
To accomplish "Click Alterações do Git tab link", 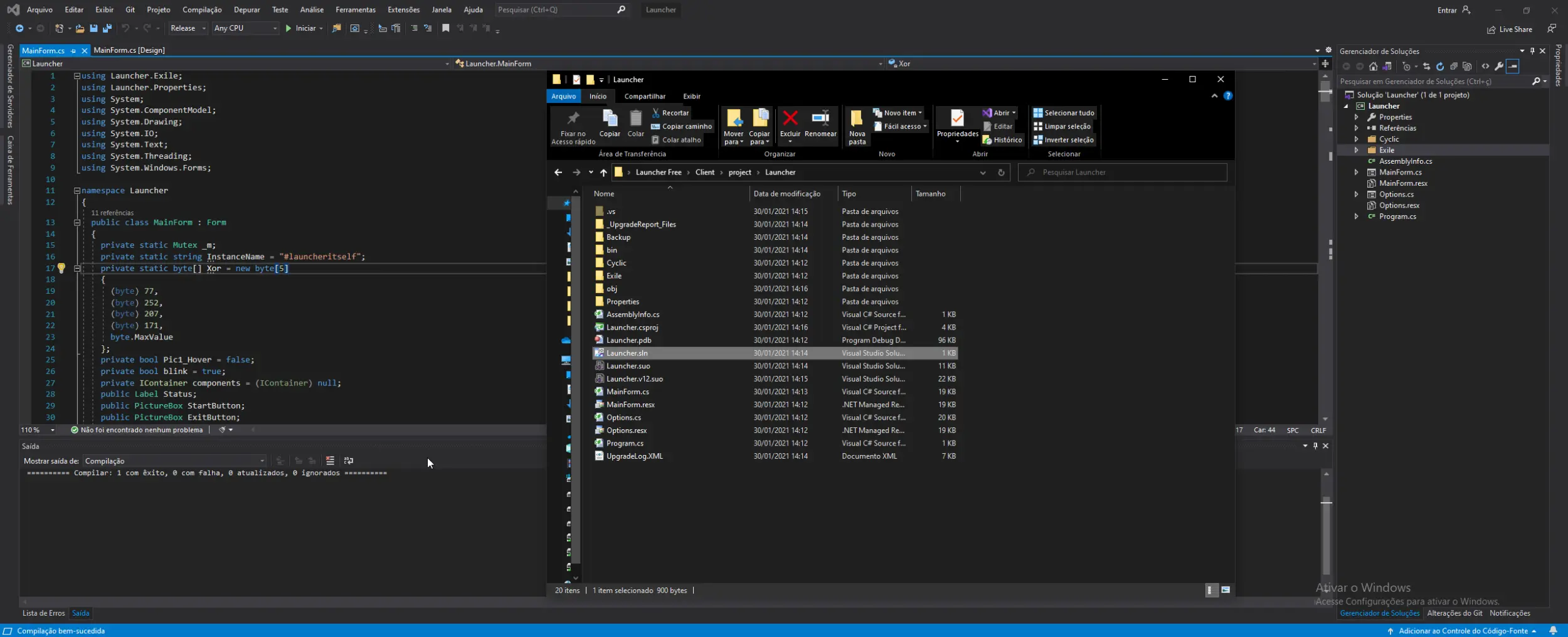I will coord(1454,613).
